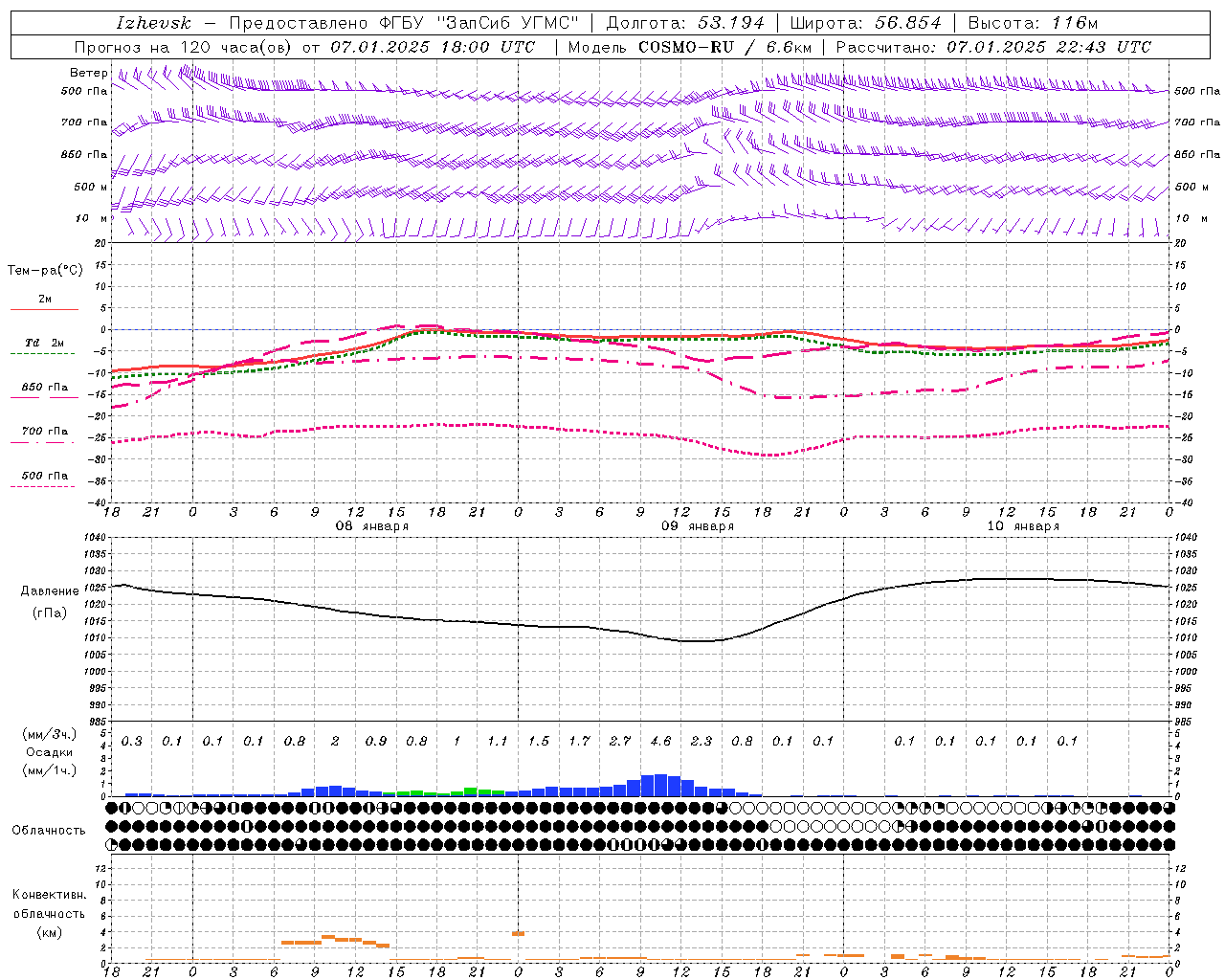1225x980 pixels.
Task: Click the elevation label Высота: 116м
Action: coord(1034,23)
